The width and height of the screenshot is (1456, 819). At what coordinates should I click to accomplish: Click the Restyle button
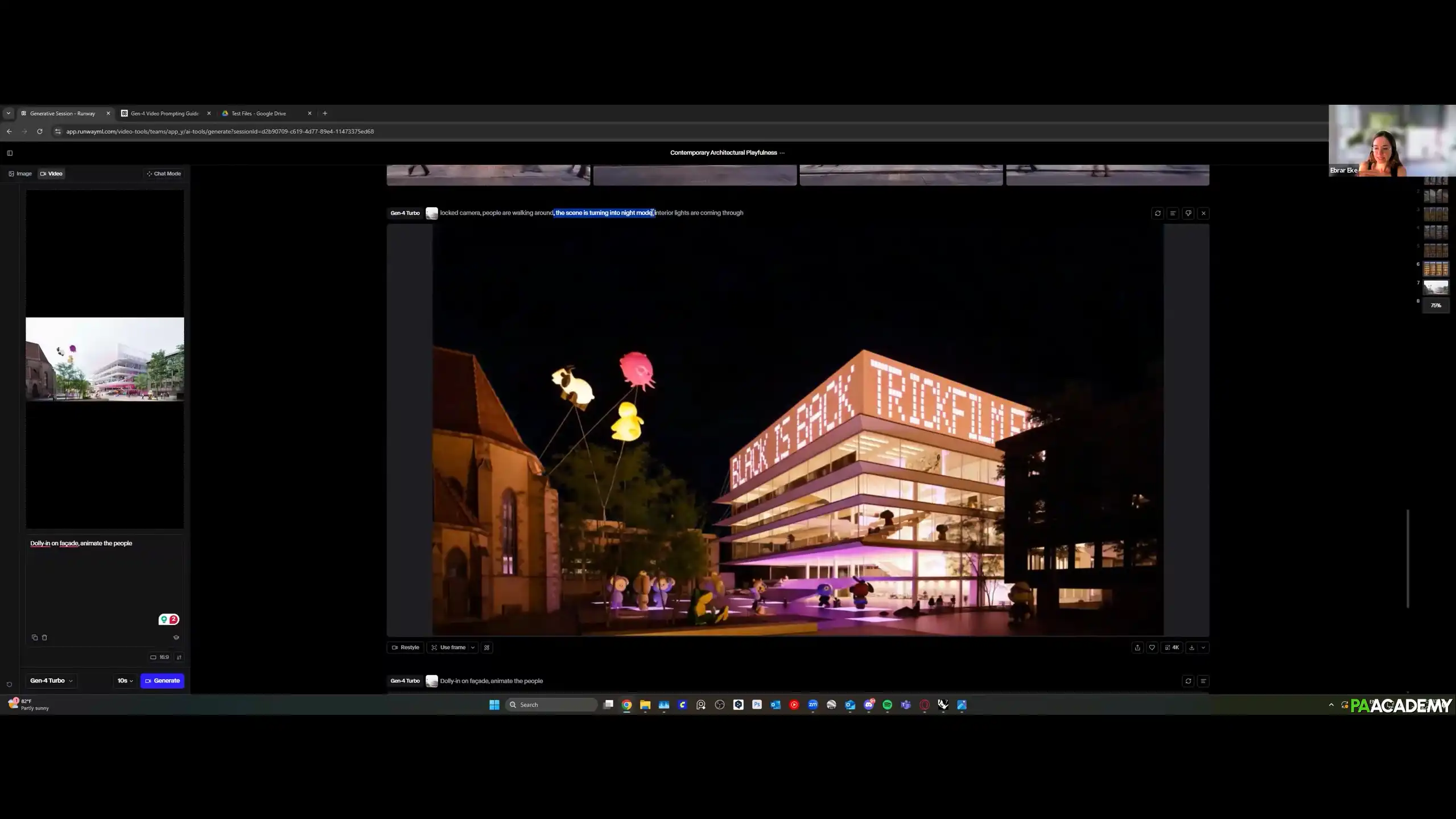[x=406, y=648]
